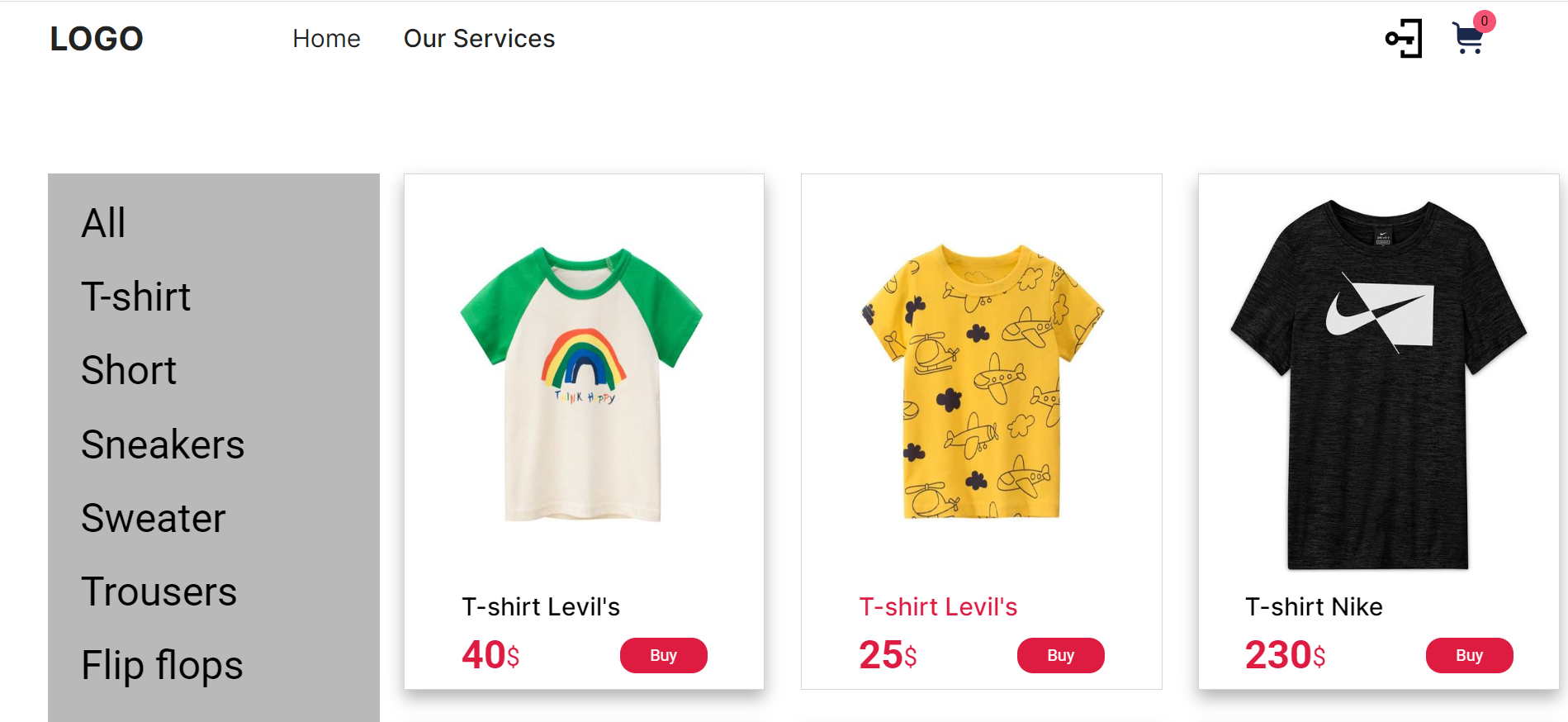Filter by T-shirt category
Viewport: 1568px width, 722px height.
point(135,297)
